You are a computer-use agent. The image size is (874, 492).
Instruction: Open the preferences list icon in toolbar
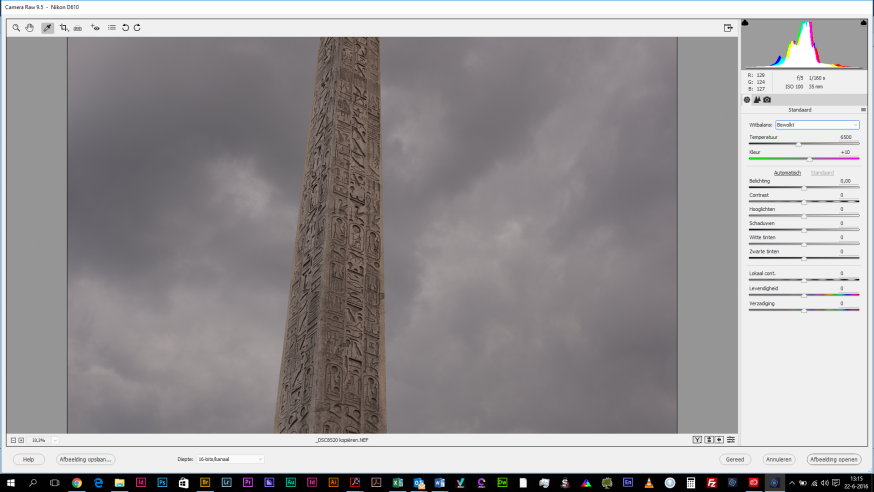tap(111, 28)
